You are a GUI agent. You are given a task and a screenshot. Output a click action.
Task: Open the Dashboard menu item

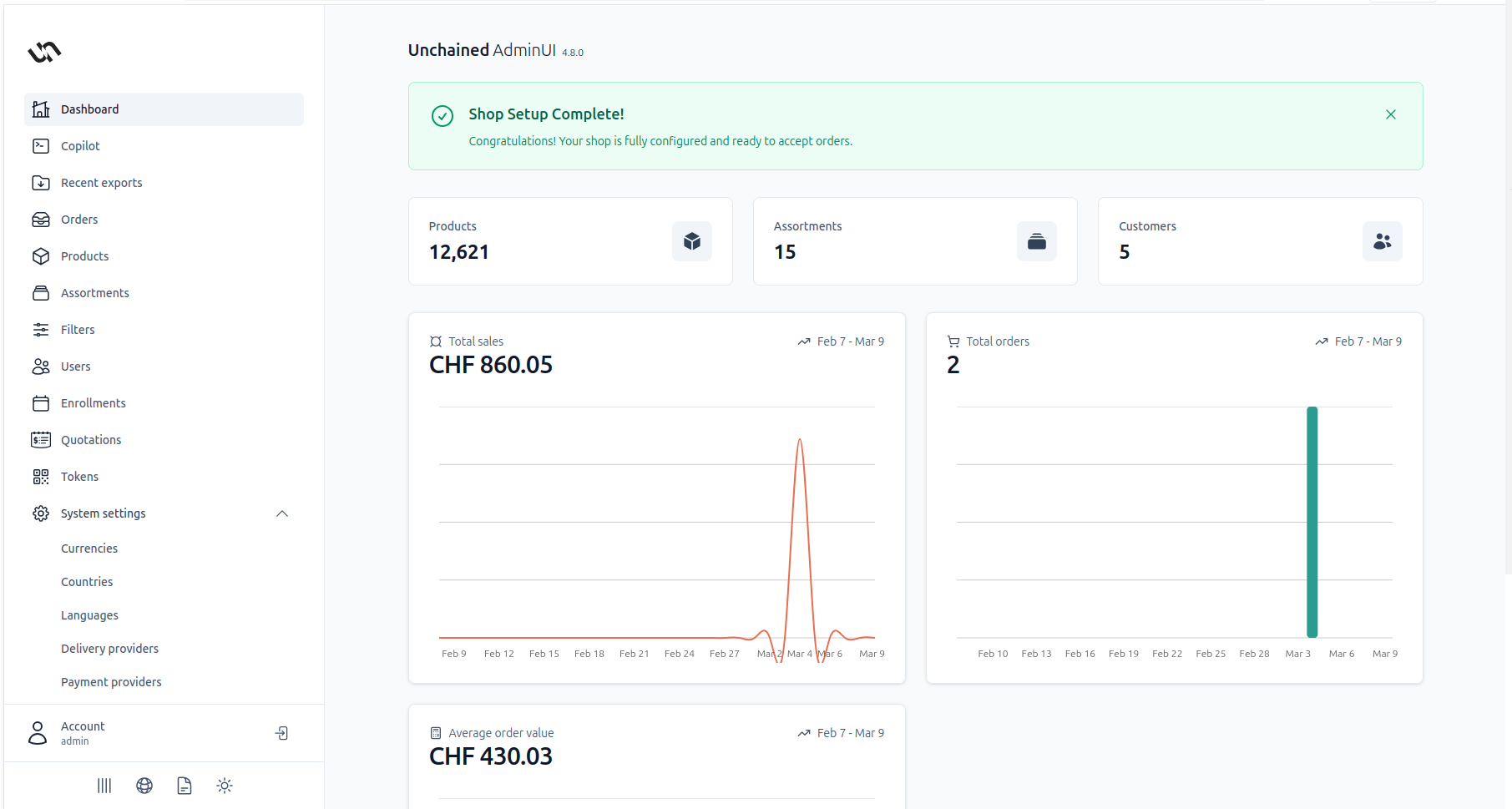tap(164, 109)
